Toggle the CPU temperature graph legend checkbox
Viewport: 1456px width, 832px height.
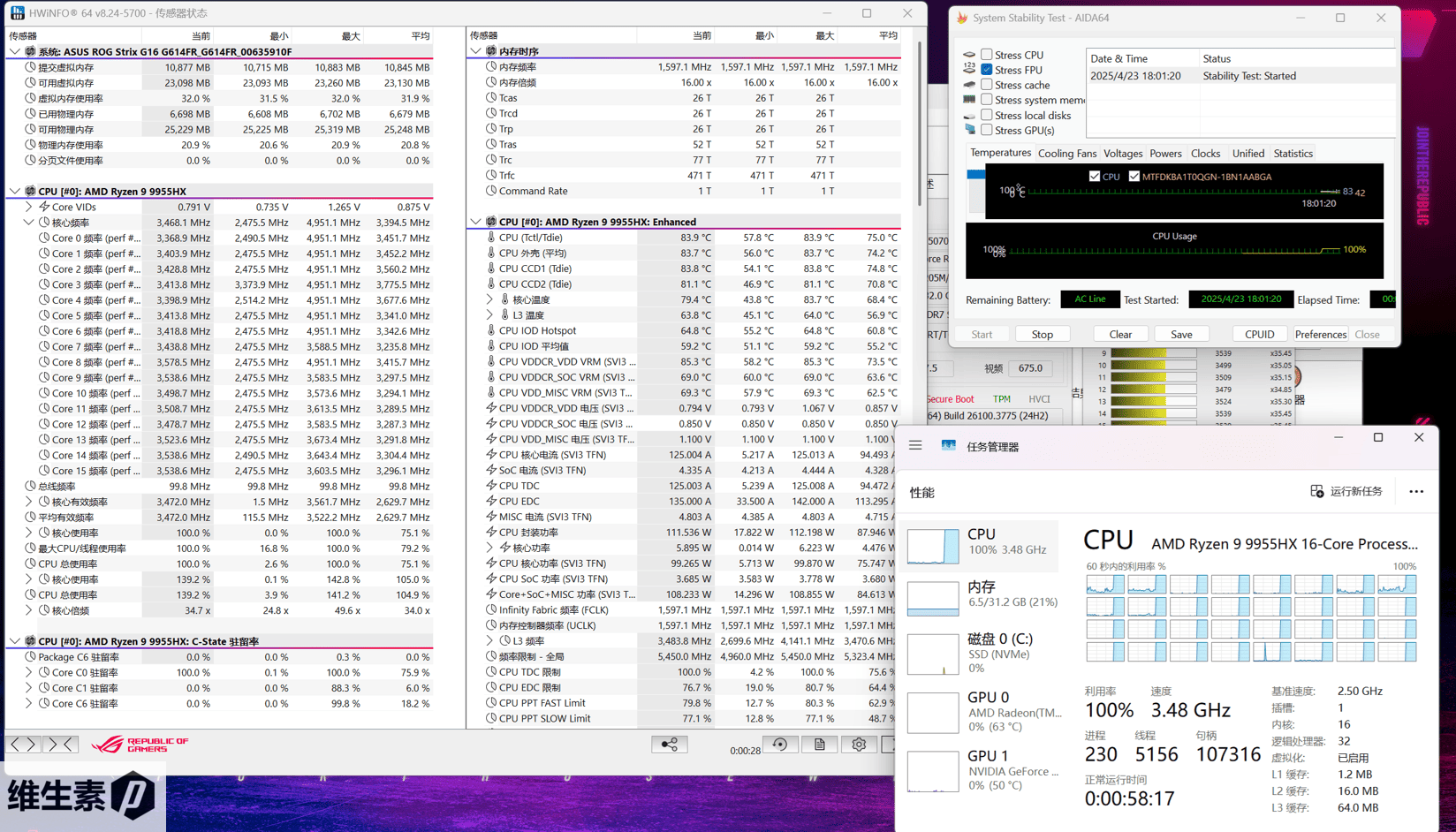click(1095, 177)
